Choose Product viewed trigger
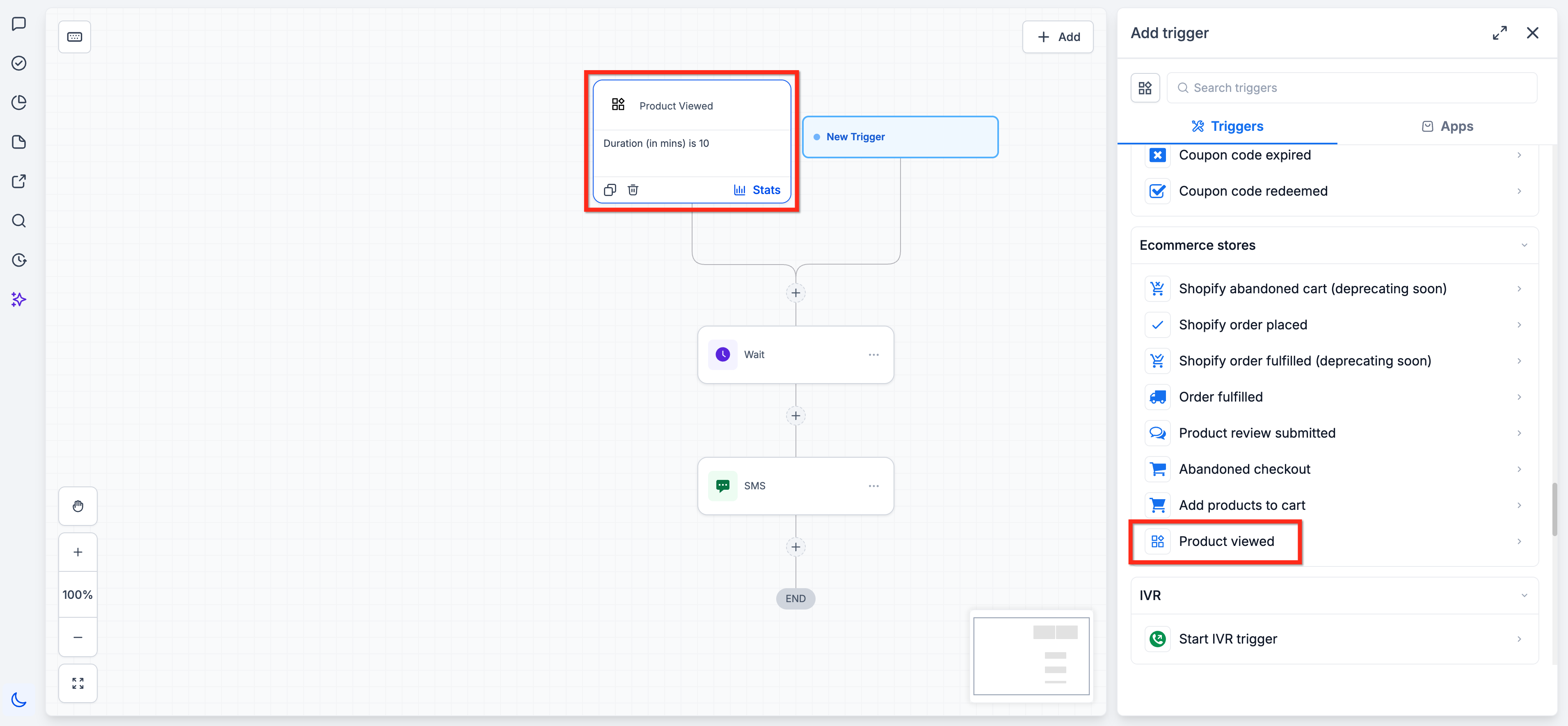 [x=1334, y=541]
